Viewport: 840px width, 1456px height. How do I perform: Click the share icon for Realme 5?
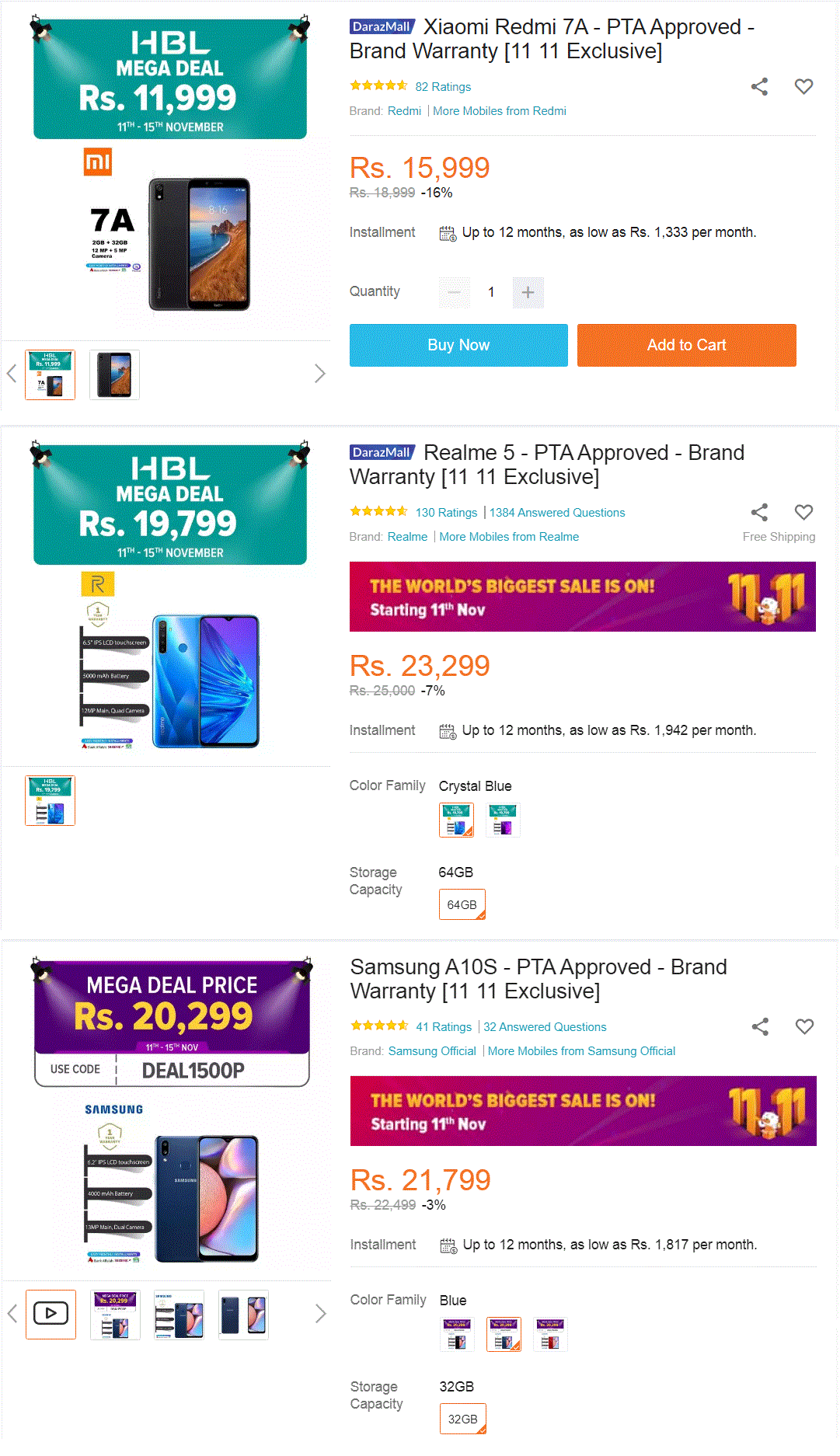[759, 512]
